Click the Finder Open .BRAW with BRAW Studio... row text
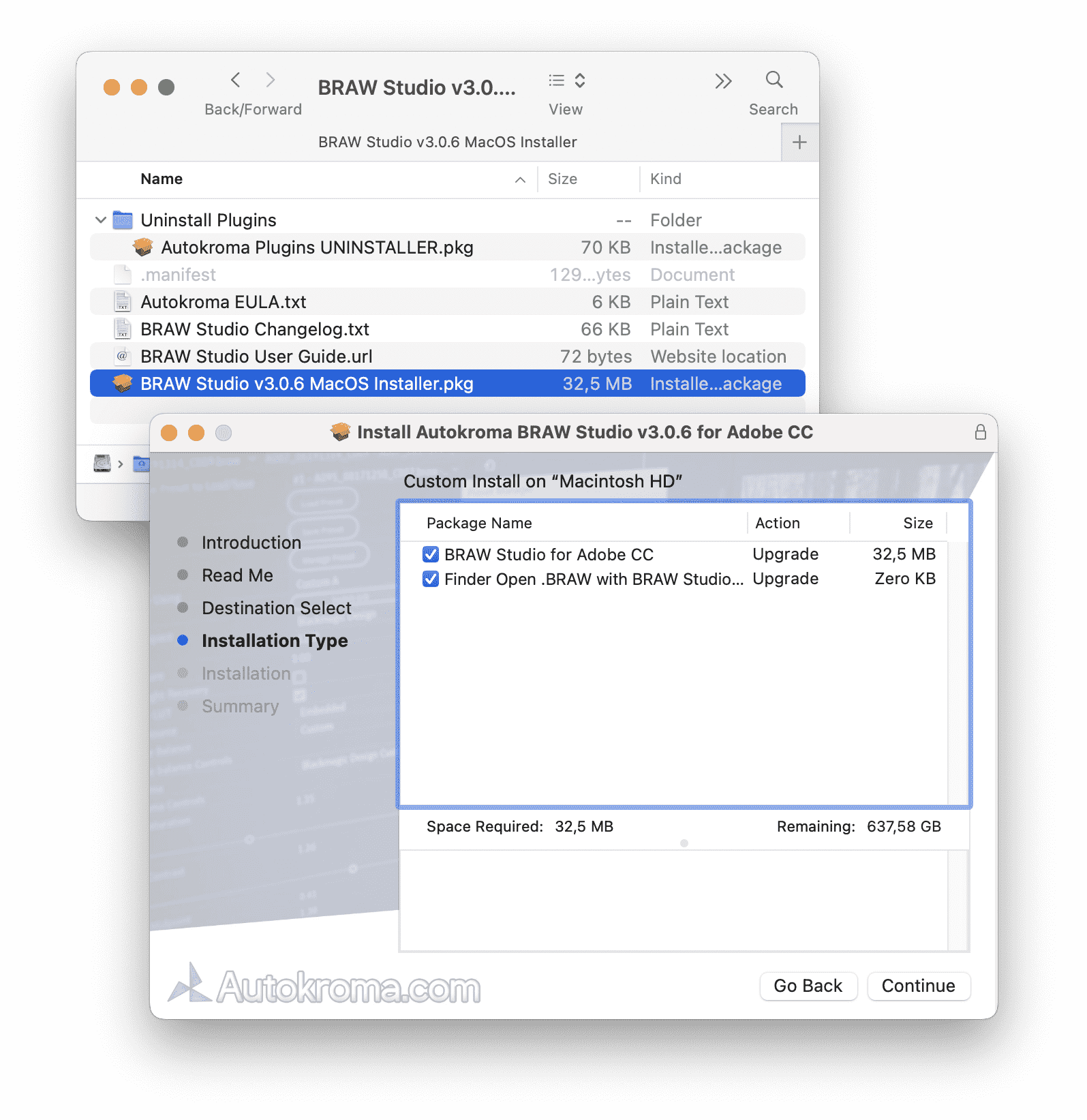Screen dimensions: 1087x1120 point(594,579)
